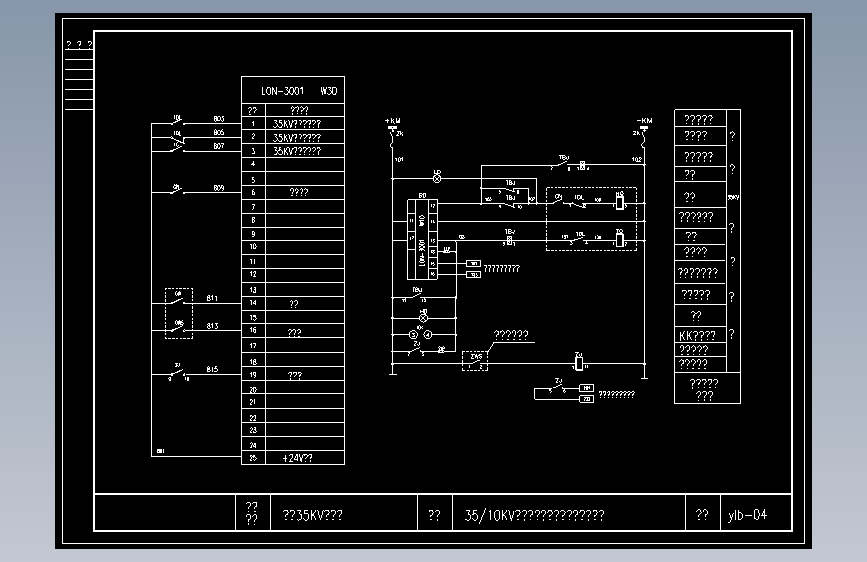This screenshot has height=562, width=867.
Task: Click the LD indicator lamp symbol
Action: pos(437,179)
